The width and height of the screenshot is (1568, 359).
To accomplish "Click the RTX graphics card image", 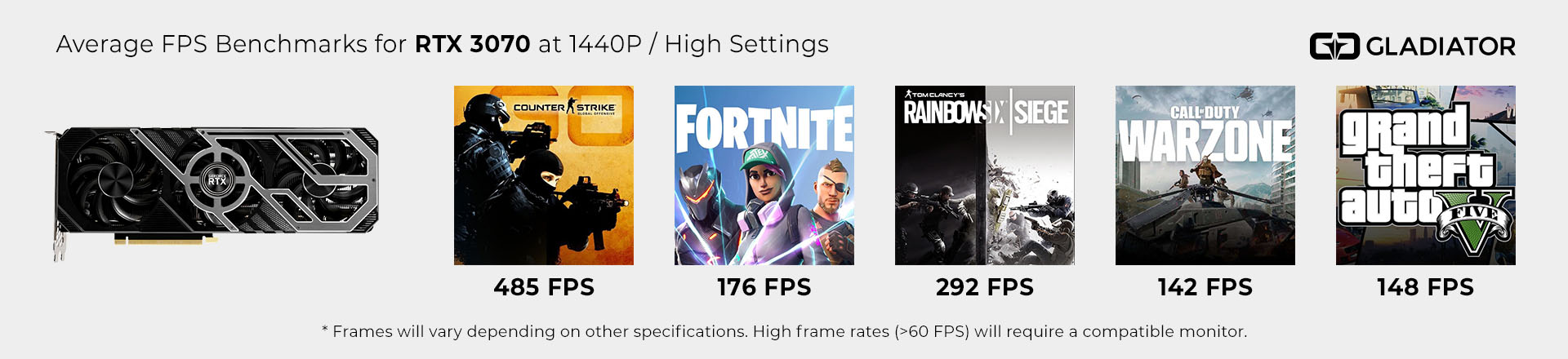I will 212,192.
